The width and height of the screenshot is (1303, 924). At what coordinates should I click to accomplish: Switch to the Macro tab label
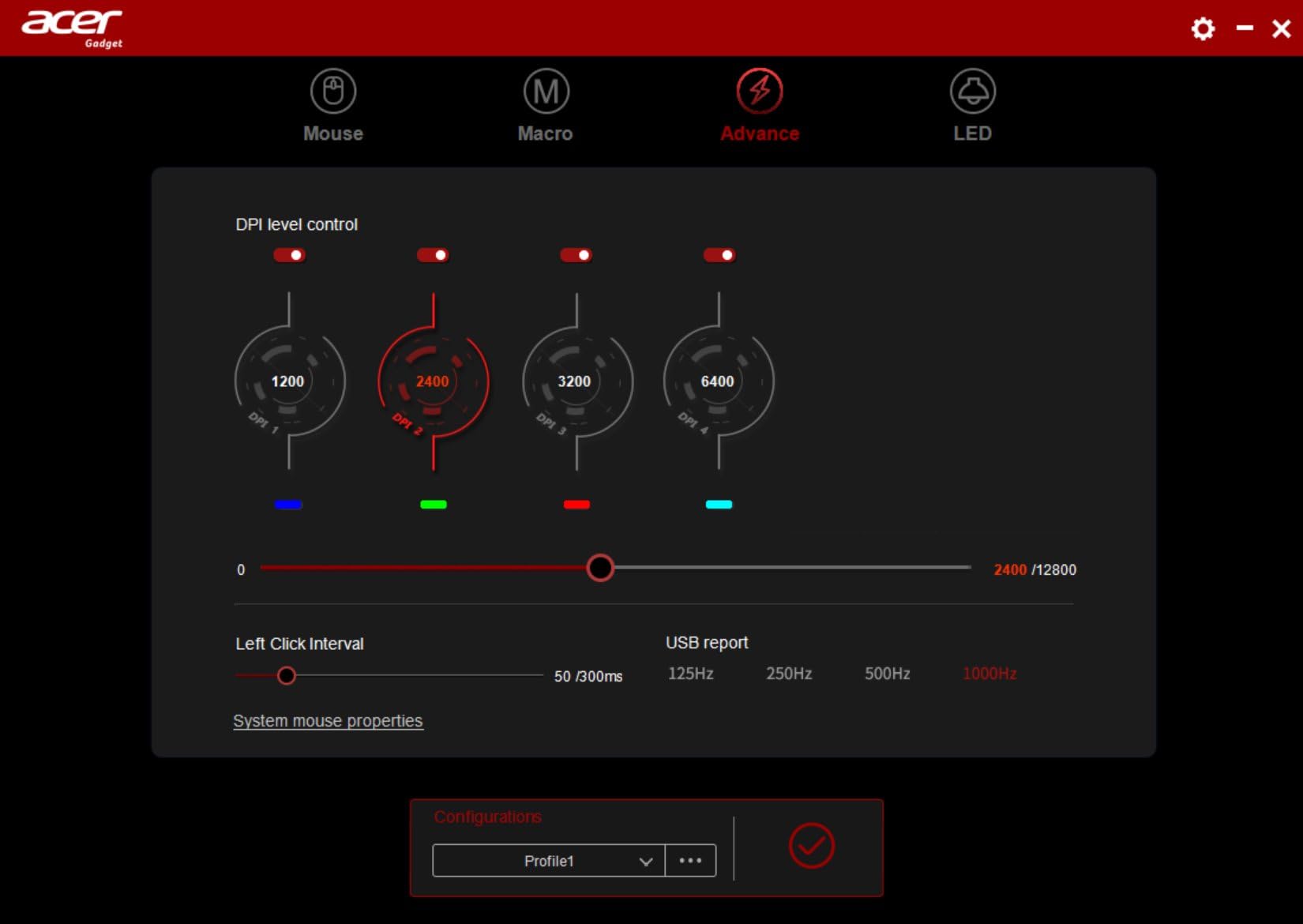coord(546,133)
